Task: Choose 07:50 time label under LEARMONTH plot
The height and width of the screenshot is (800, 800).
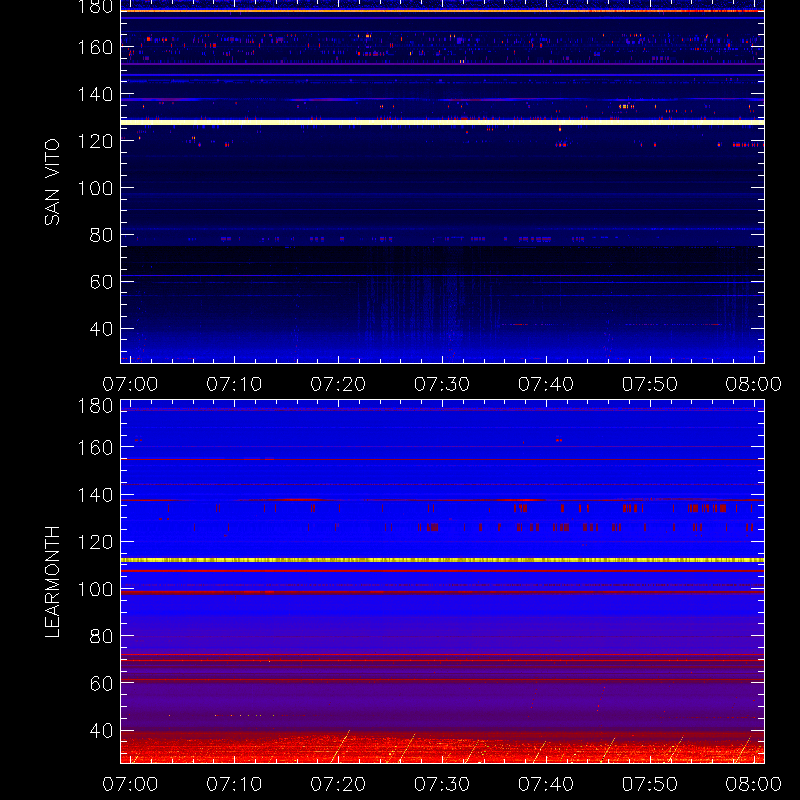Action: tap(650, 784)
